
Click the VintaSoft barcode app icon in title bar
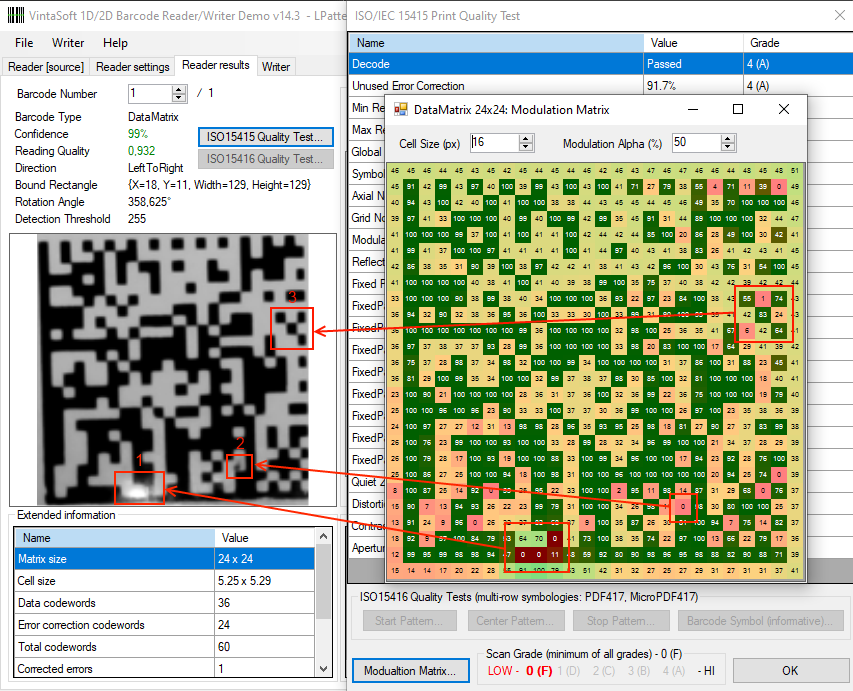10,15
